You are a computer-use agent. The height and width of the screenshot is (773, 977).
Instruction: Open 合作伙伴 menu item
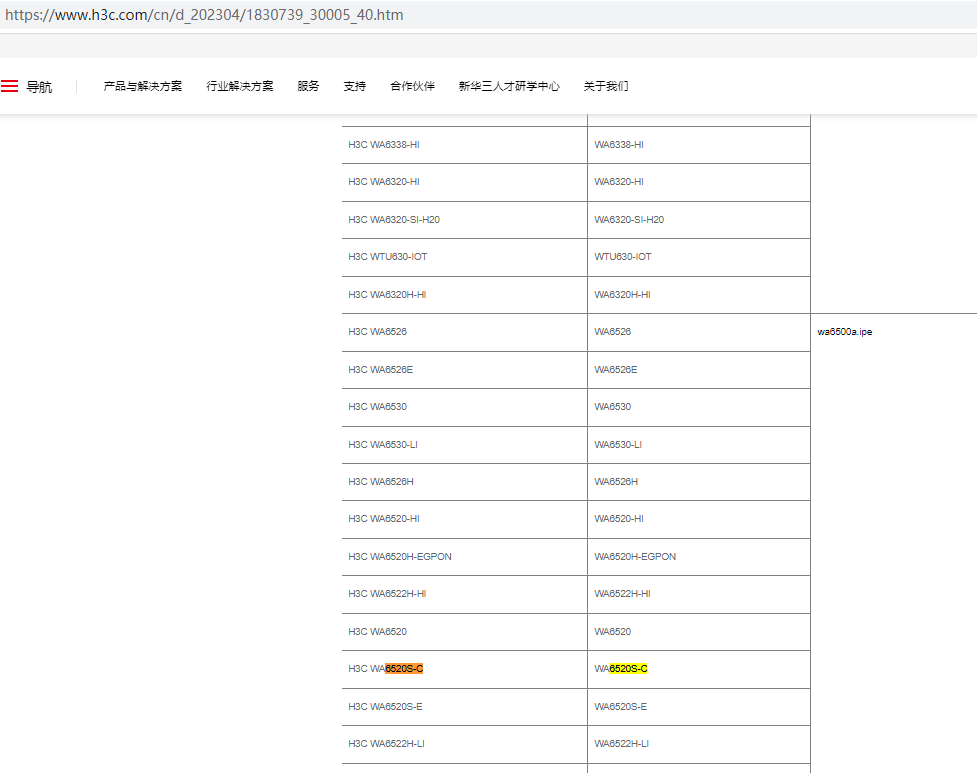coord(412,86)
